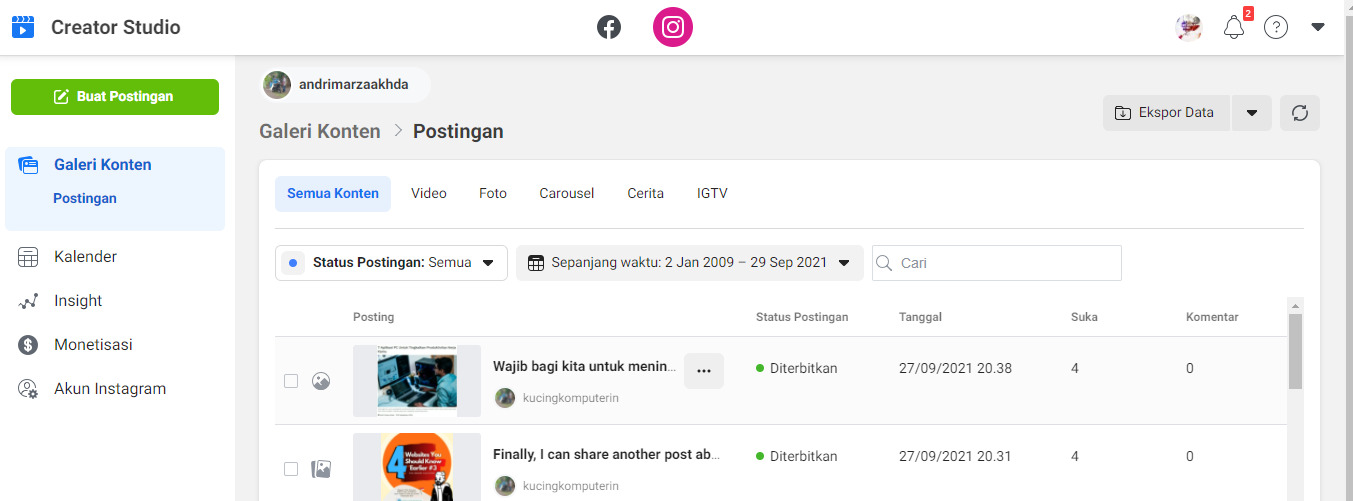
Task: Click Diterbitkan status on 20.31 row
Action: [x=797, y=456]
